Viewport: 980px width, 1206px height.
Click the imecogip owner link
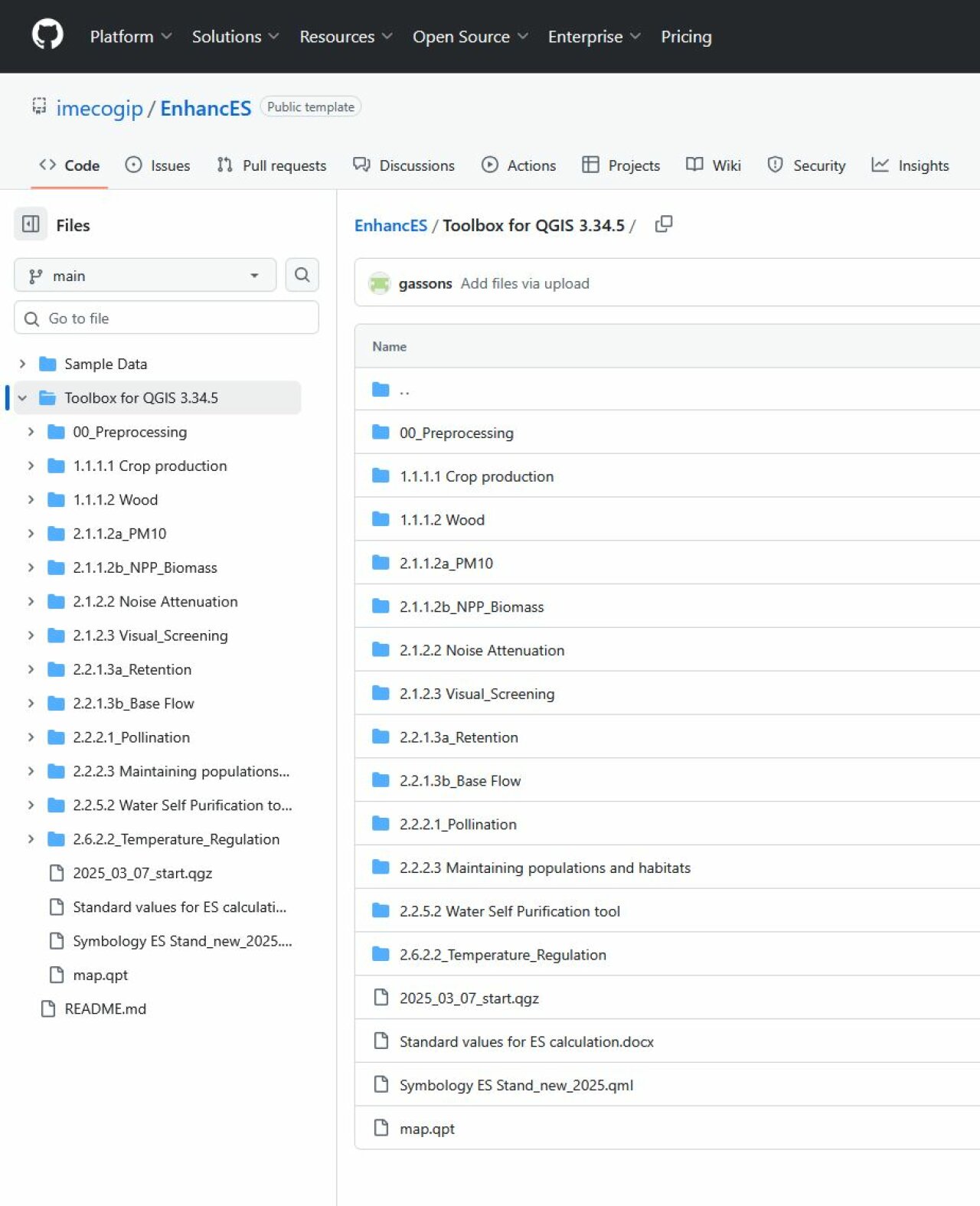tap(100, 109)
